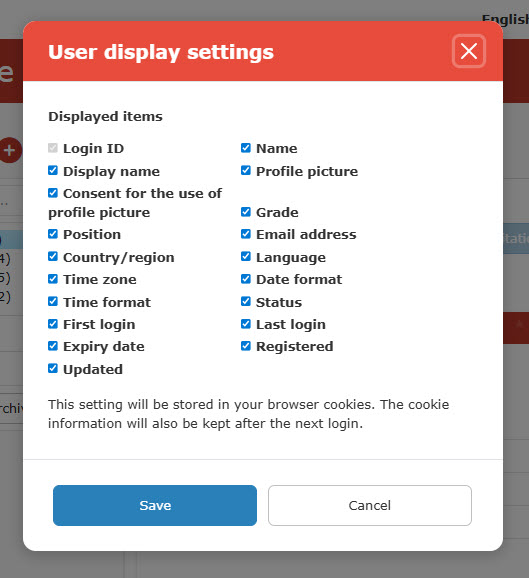The image size is (529, 578).
Task: Save the display settings
Action: (x=155, y=505)
